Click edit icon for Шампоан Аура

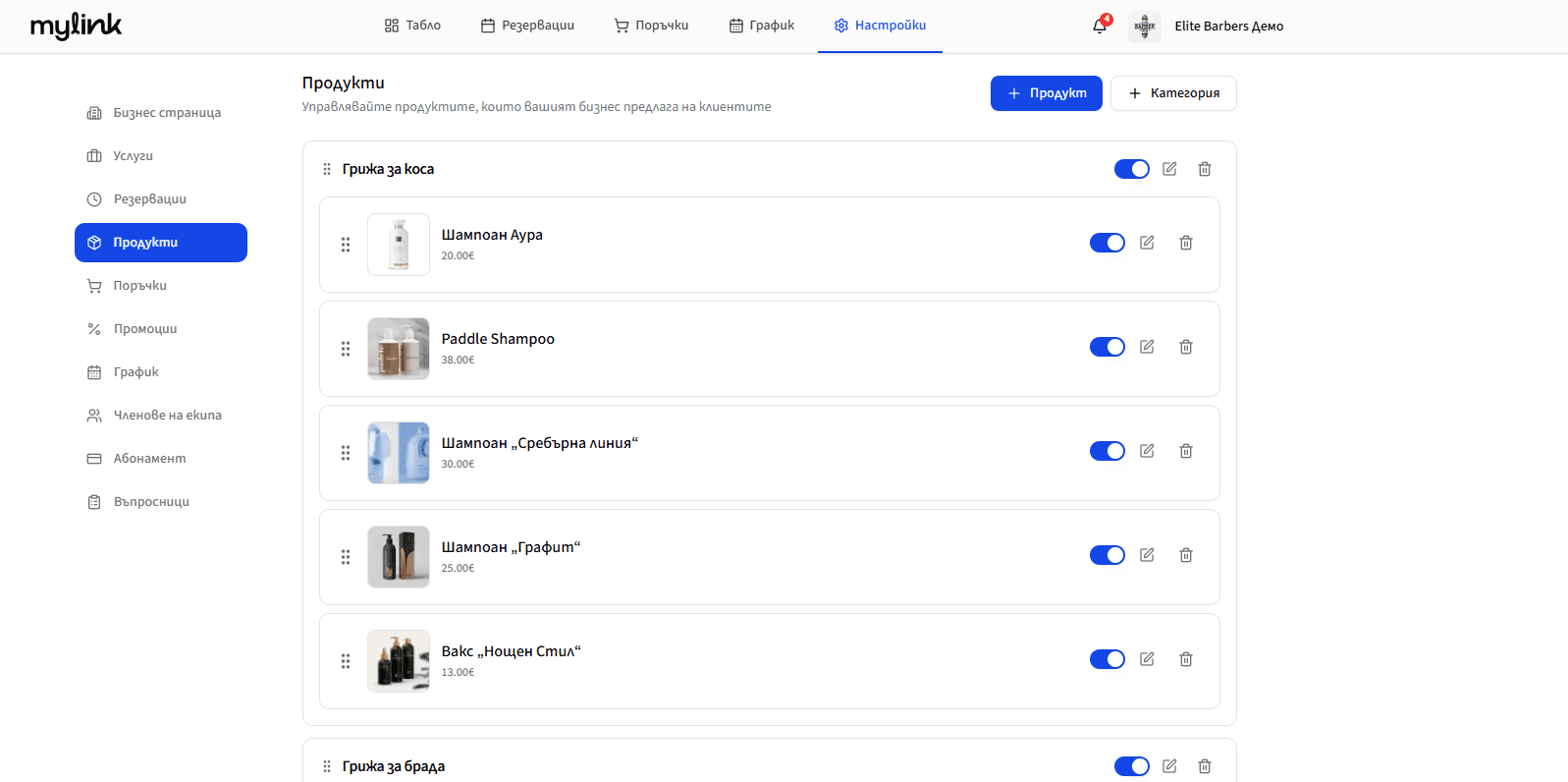click(x=1147, y=243)
